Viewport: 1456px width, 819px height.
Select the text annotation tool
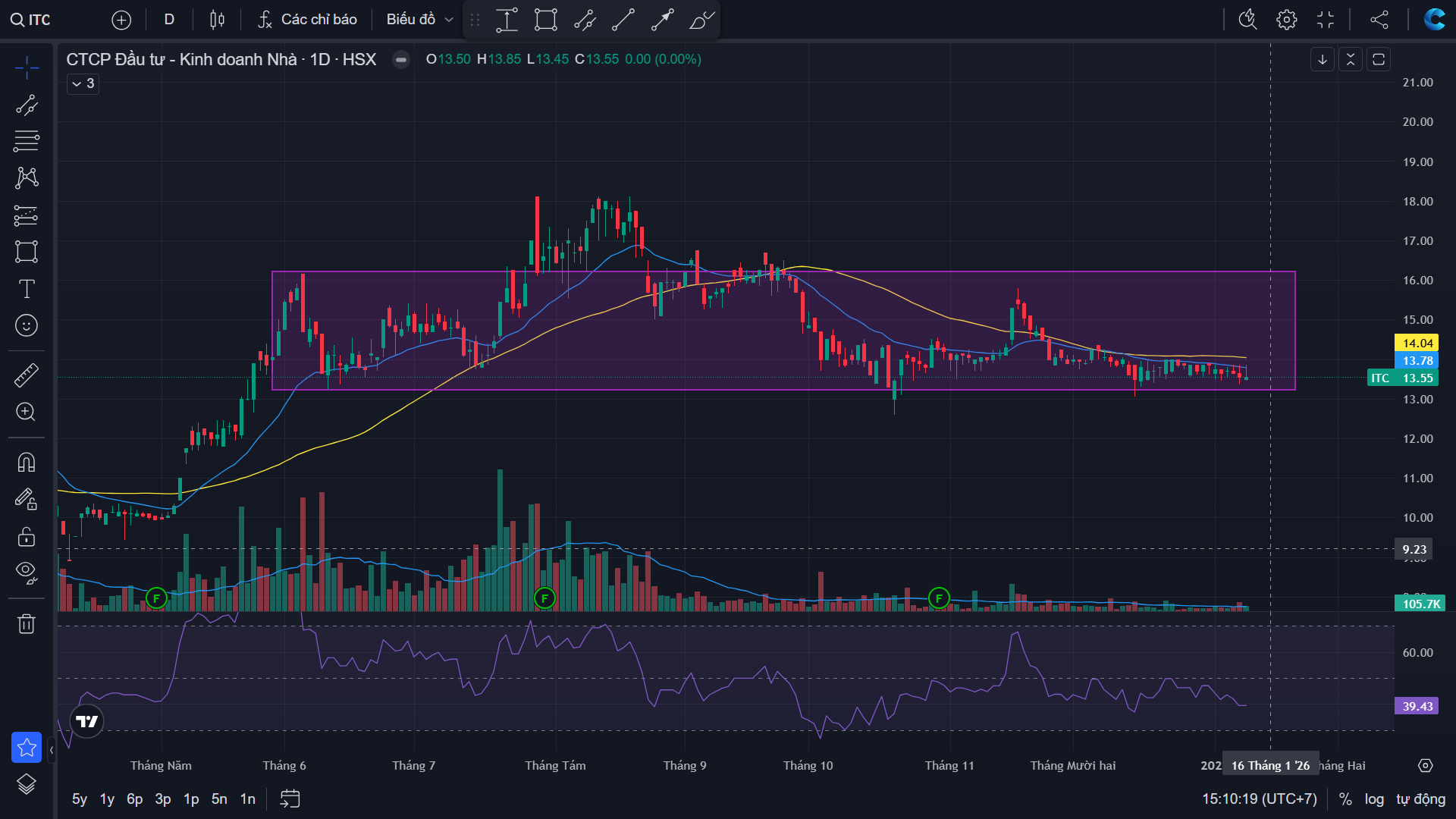[27, 289]
